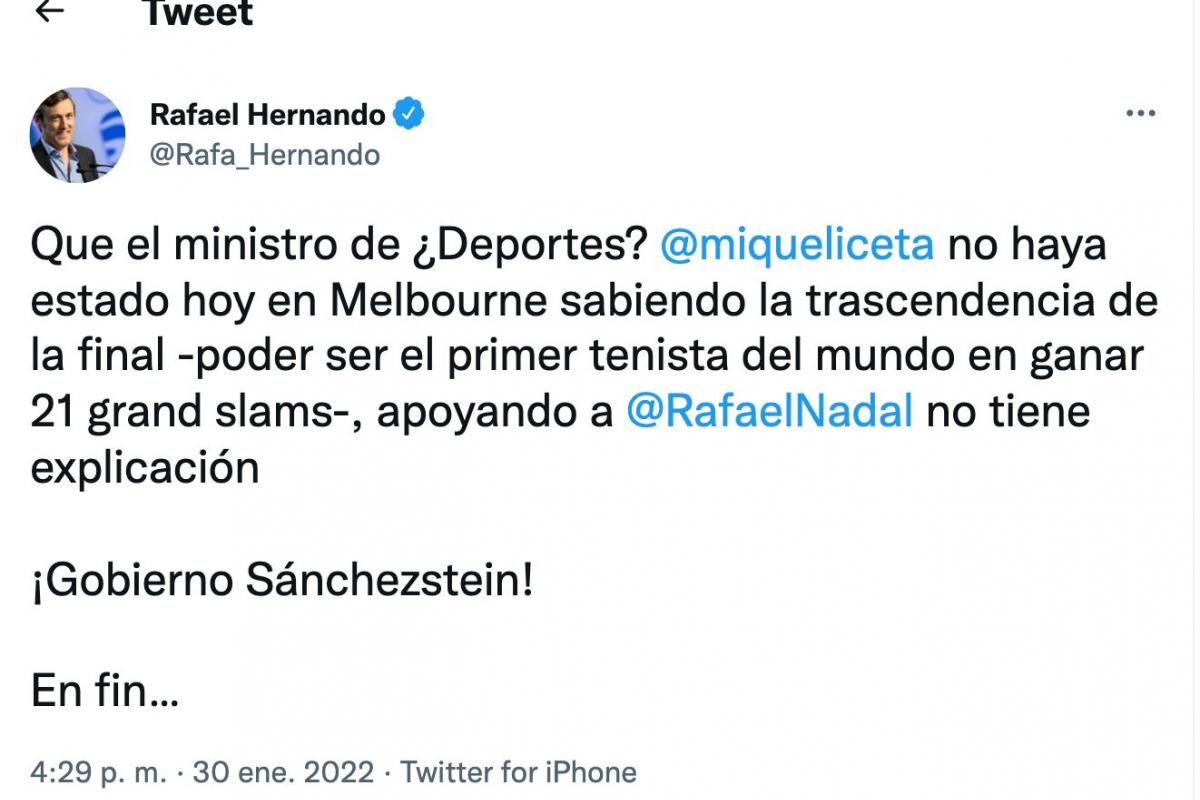The height and width of the screenshot is (800, 1200).
Task: Click the back arrow icon
Action: tap(48, 10)
